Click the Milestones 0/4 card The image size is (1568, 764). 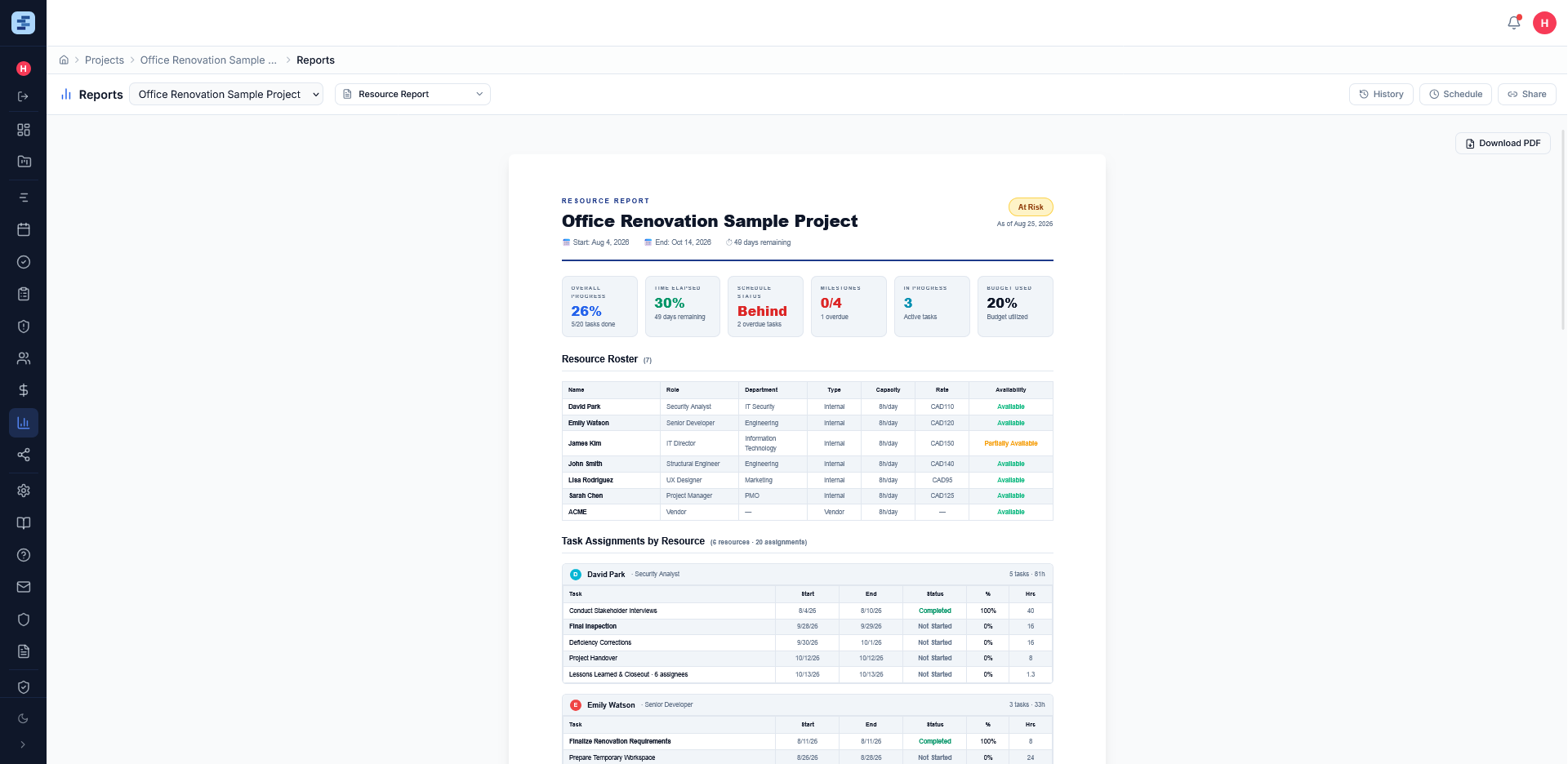tap(849, 306)
